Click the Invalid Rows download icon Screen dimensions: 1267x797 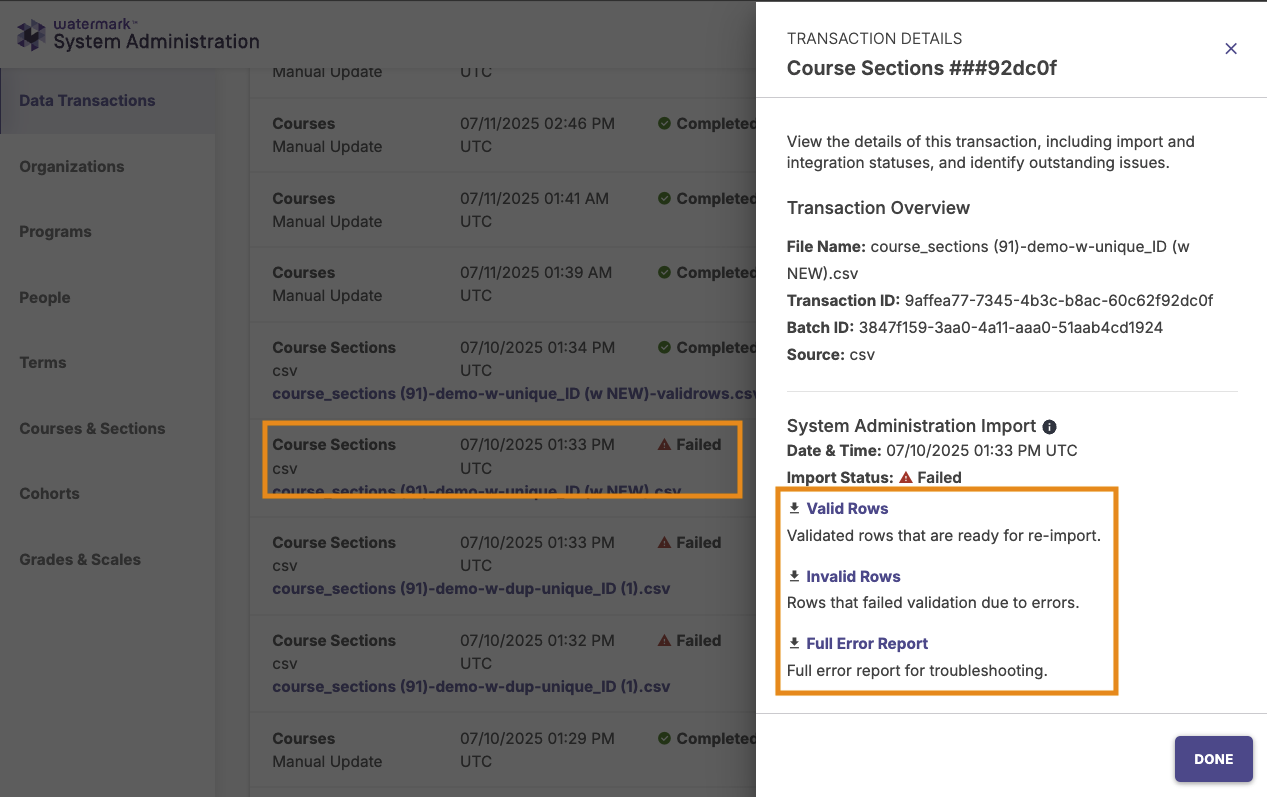pyautogui.click(x=794, y=576)
